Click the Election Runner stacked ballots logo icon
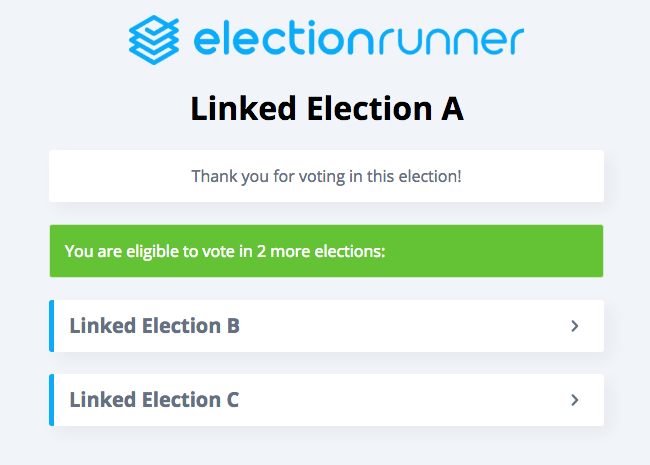This screenshot has width=650, height=465. pos(154,40)
